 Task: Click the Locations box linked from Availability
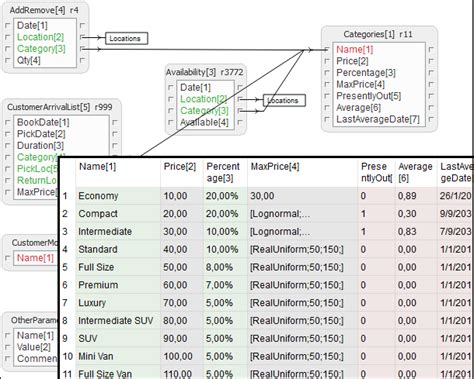click(x=284, y=100)
